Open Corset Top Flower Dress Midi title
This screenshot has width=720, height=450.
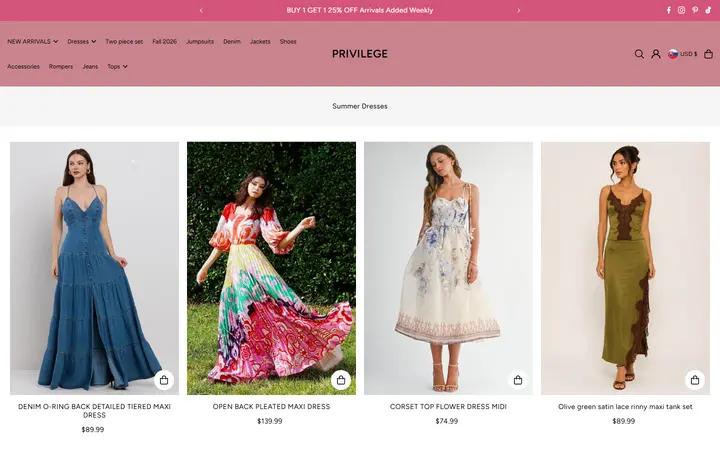[448, 406]
